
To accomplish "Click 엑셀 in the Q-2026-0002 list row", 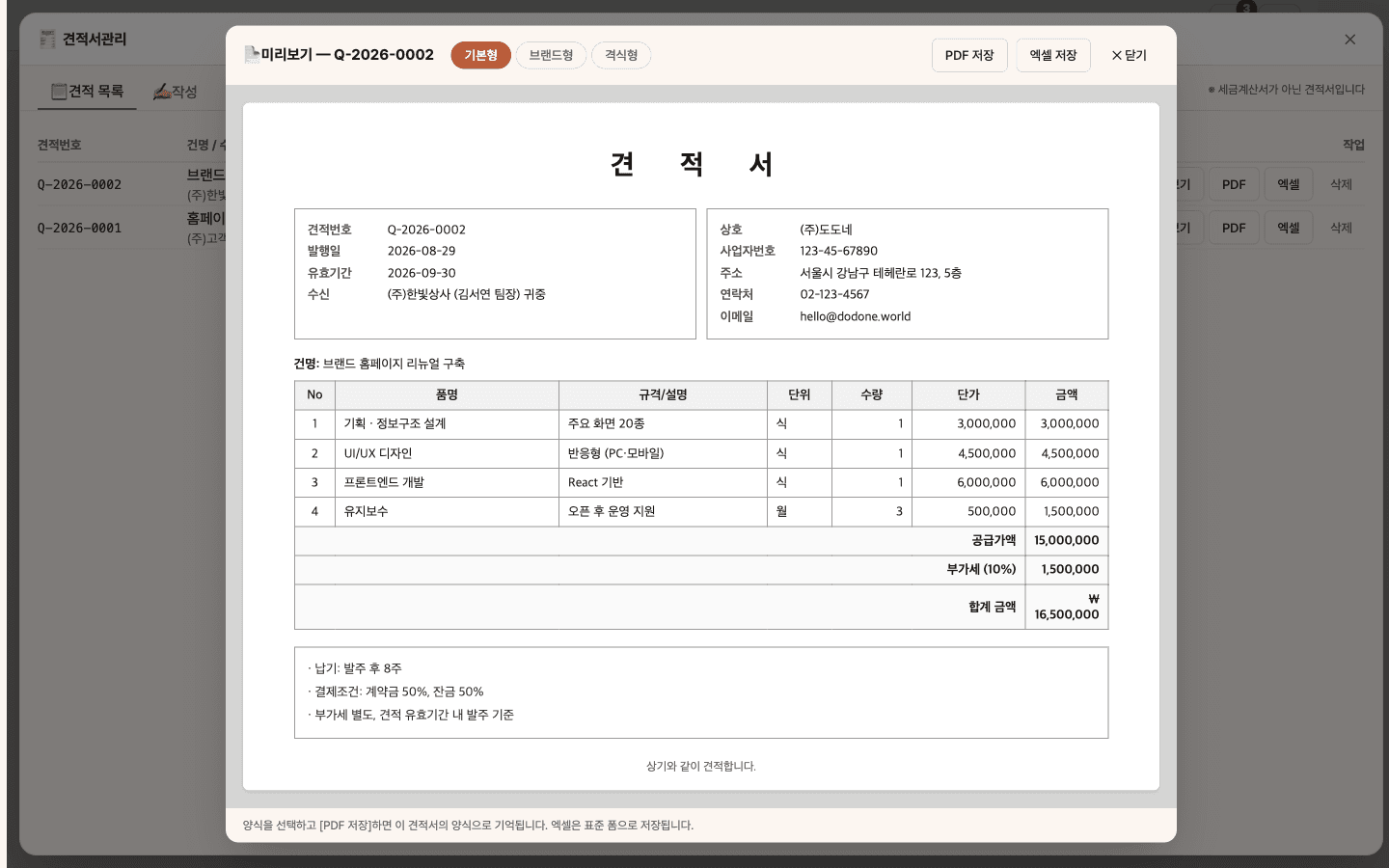I will coord(1289,184).
